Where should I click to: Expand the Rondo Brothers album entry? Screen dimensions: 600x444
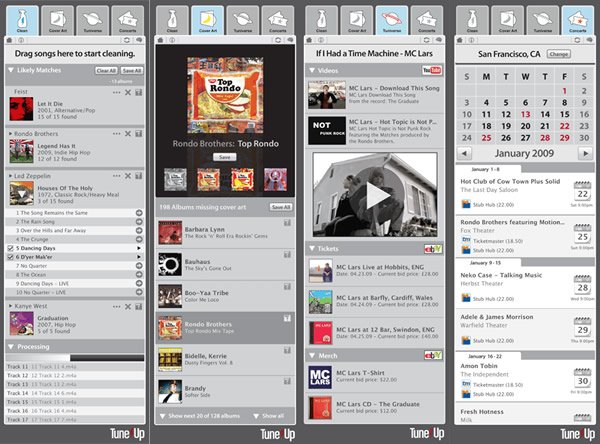point(10,134)
